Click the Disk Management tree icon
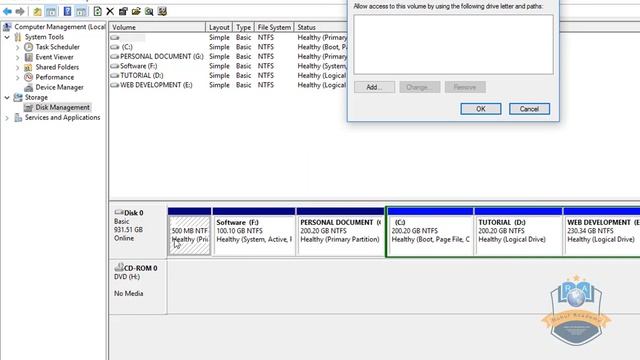The image size is (640, 360). click(x=28, y=107)
